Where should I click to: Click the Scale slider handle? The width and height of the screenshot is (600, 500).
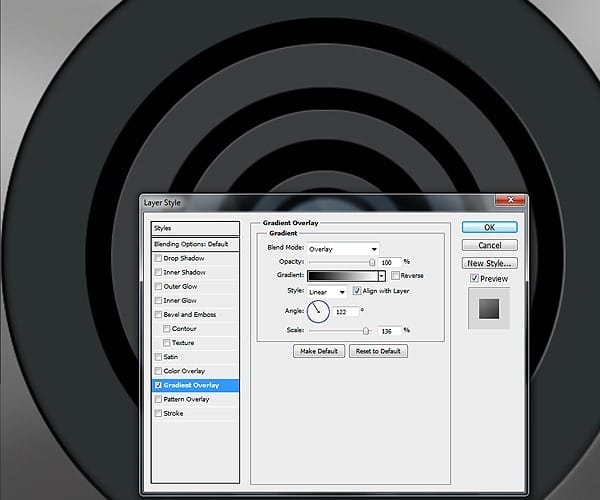(x=365, y=331)
